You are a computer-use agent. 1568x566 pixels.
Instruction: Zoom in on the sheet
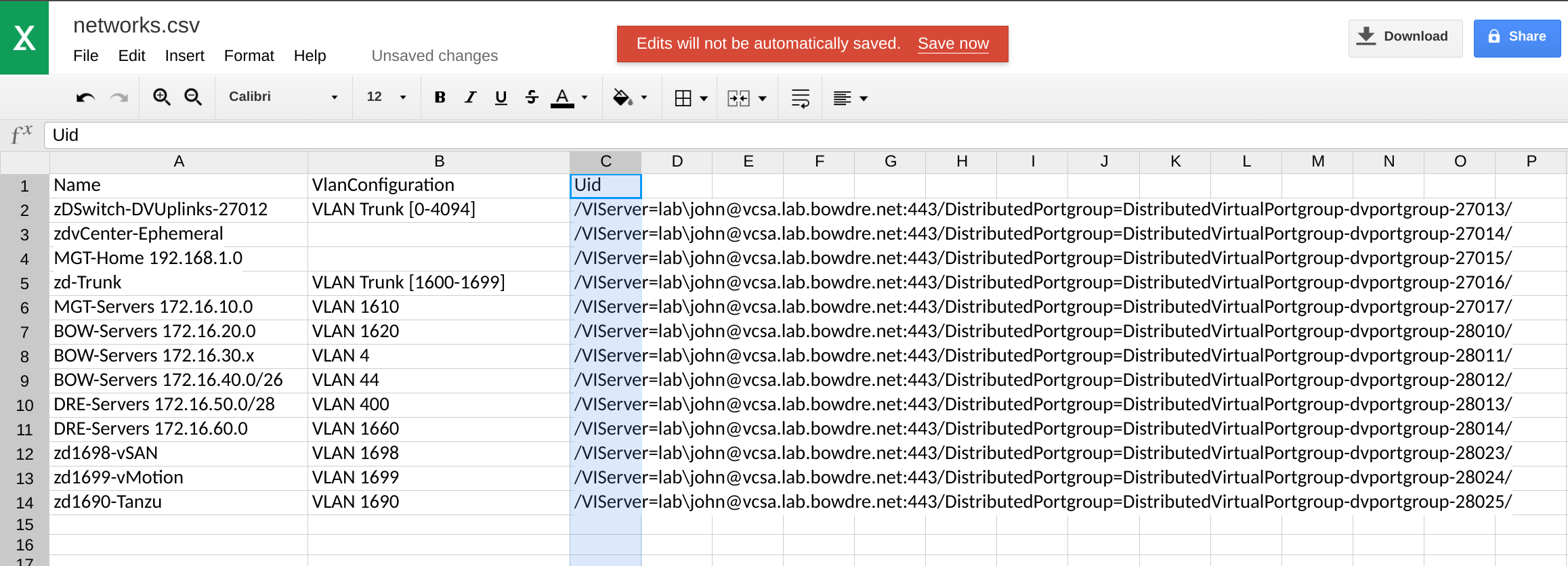[161, 97]
